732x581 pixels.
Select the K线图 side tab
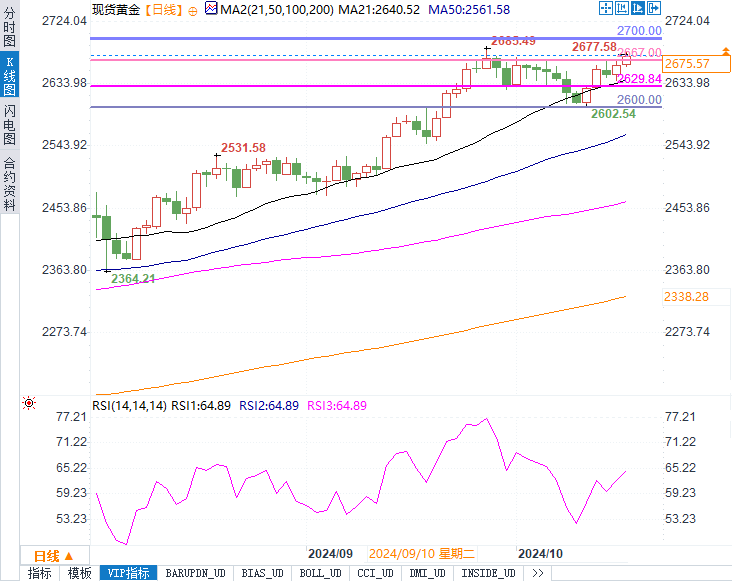pyautogui.click(x=9, y=77)
